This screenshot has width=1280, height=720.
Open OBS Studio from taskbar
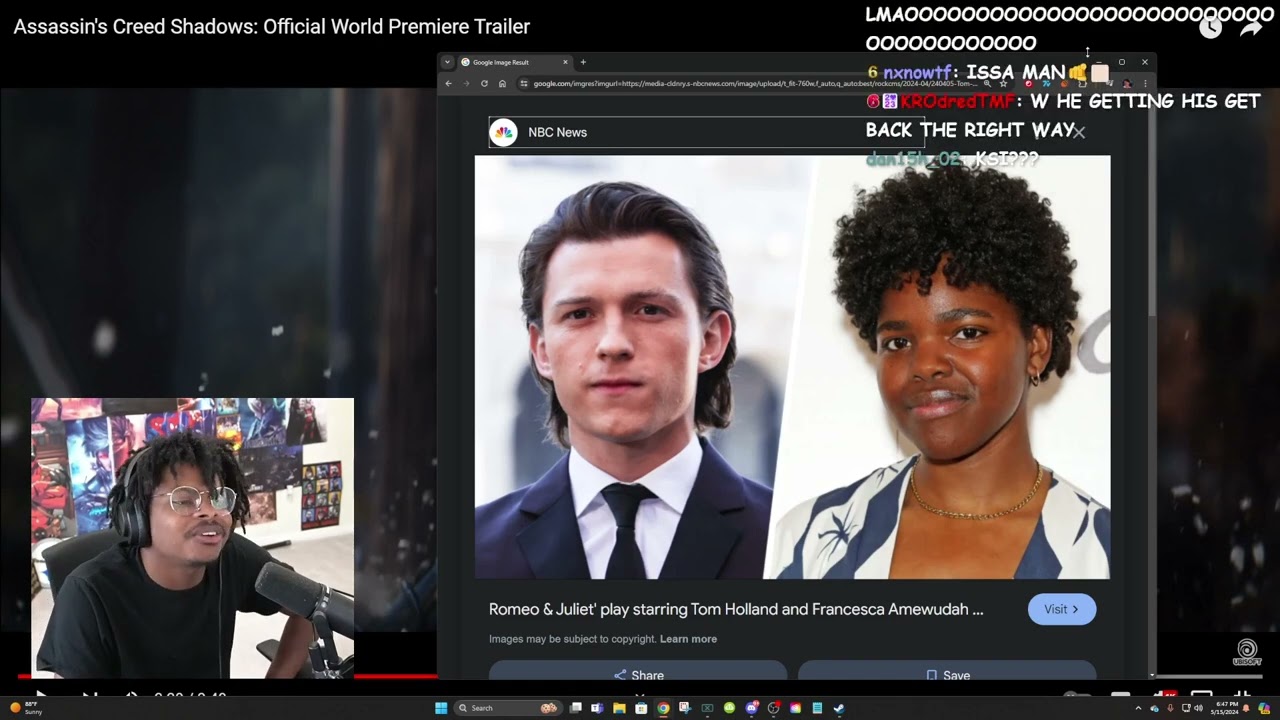[x=773, y=708]
